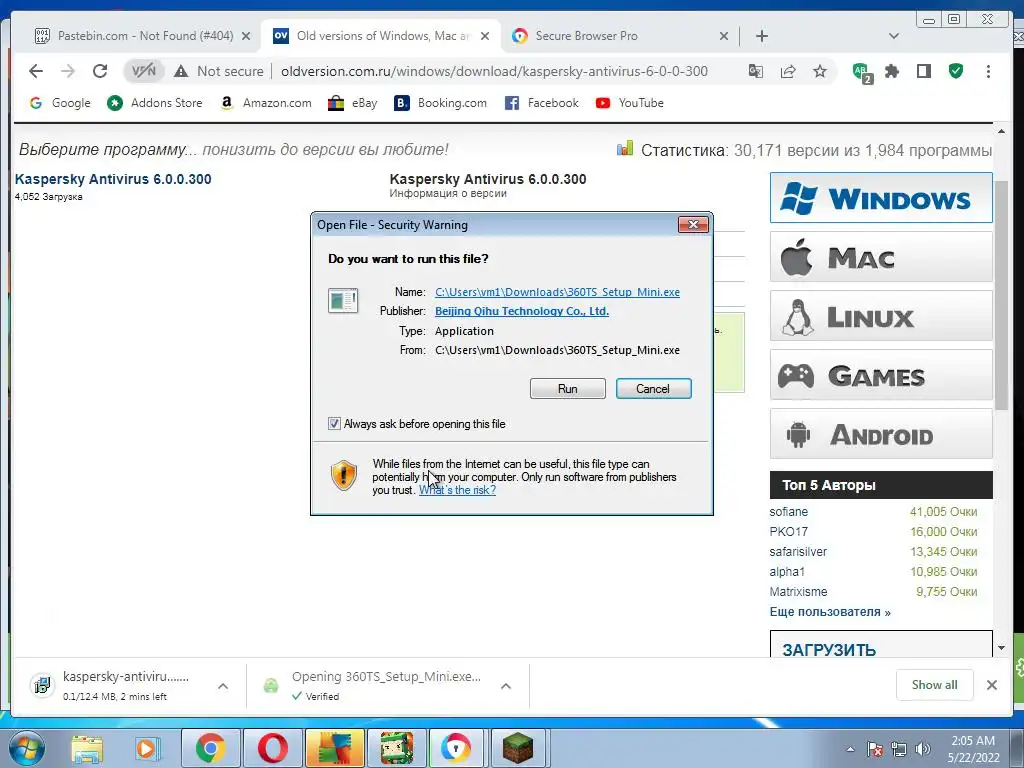Screen dimensions: 1024x768
Task: Toggle the VPN badge in the address bar
Action: (x=144, y=71)
